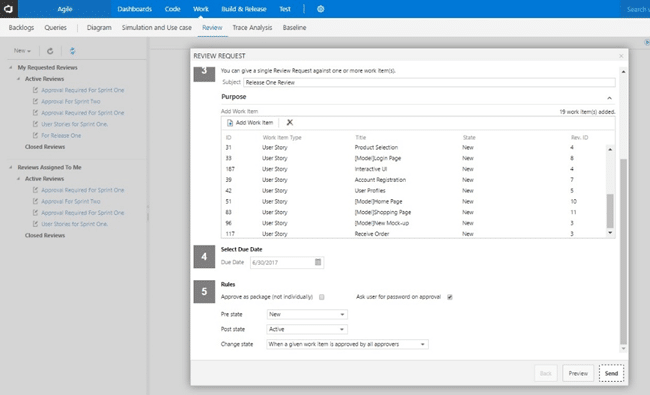Toggle Ask user for password on approval

click(450, 297)
